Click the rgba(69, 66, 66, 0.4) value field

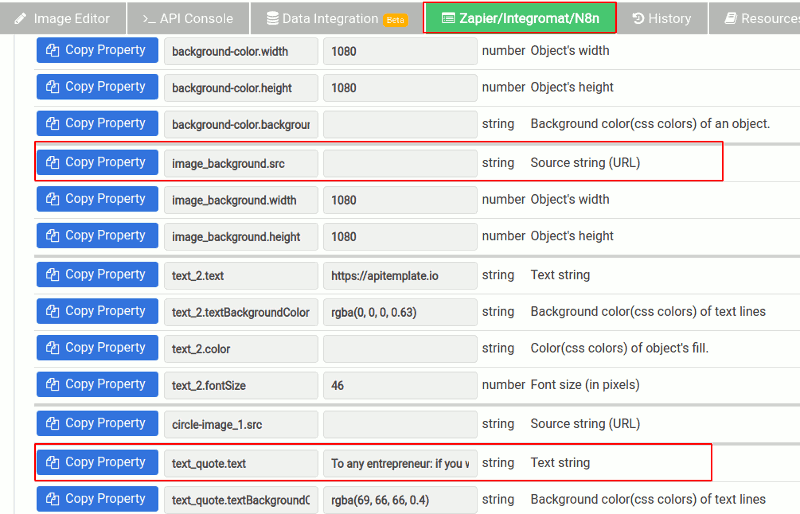400,500
